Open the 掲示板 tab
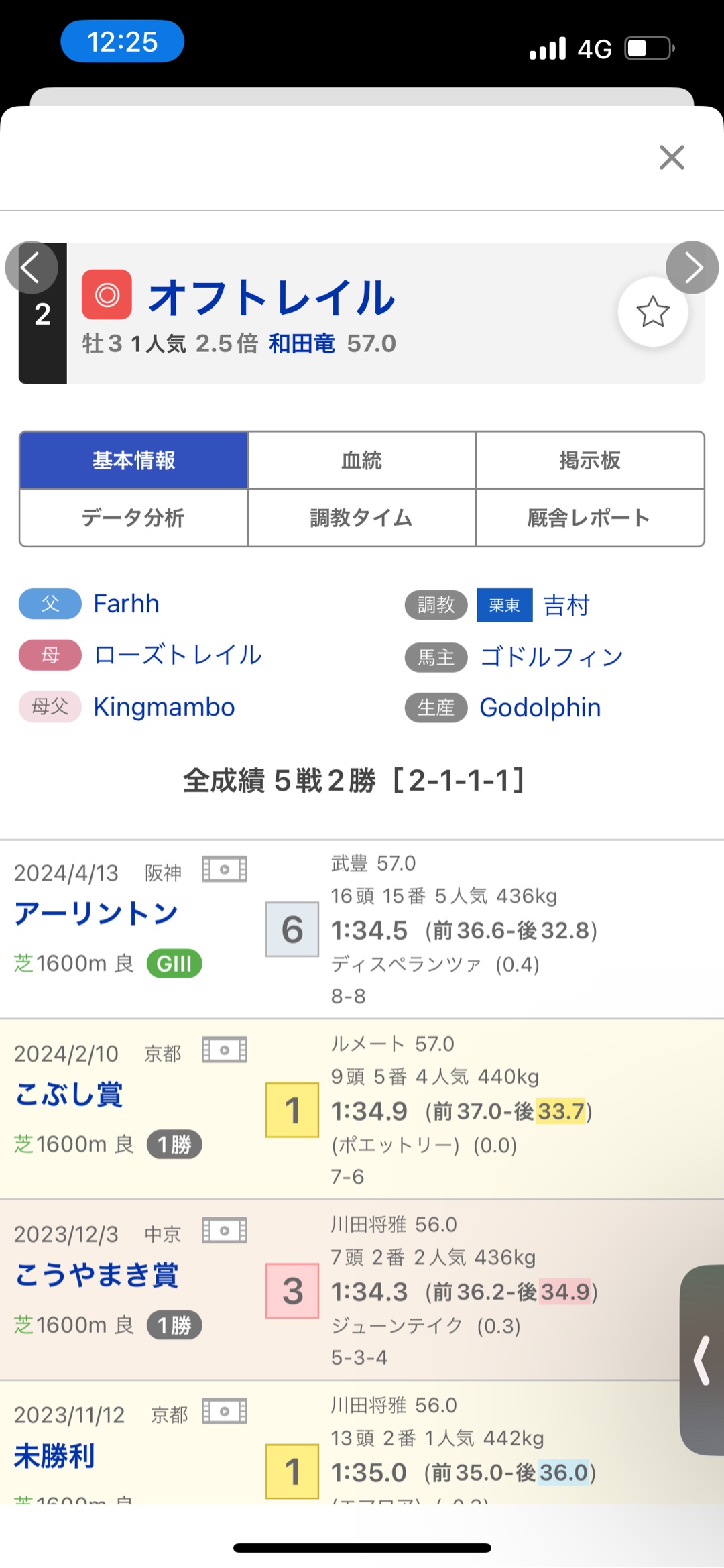724x1568 pixels. pyautogui.click(x=590, y=461)
